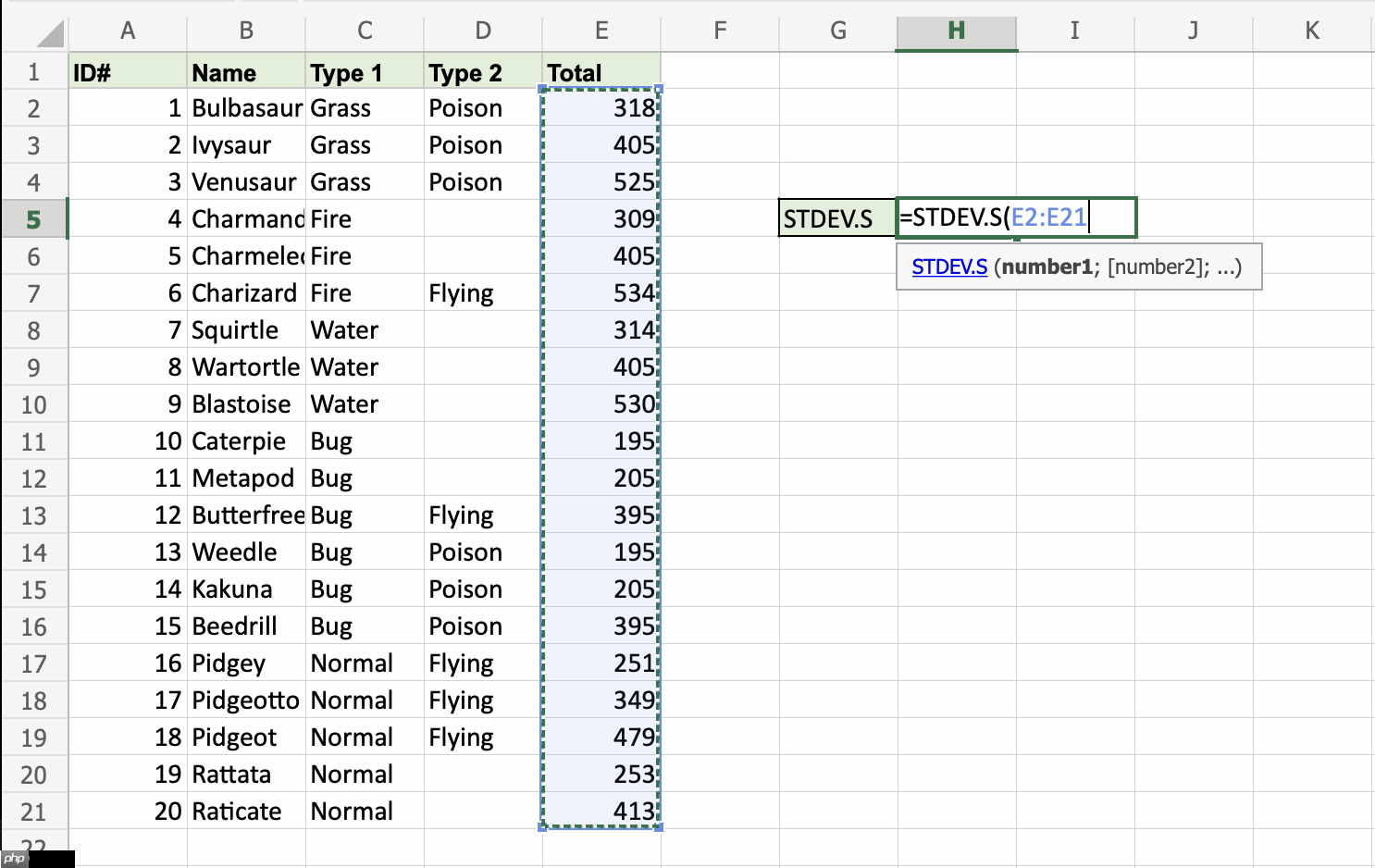Select the Venusaur name cell

246,182
